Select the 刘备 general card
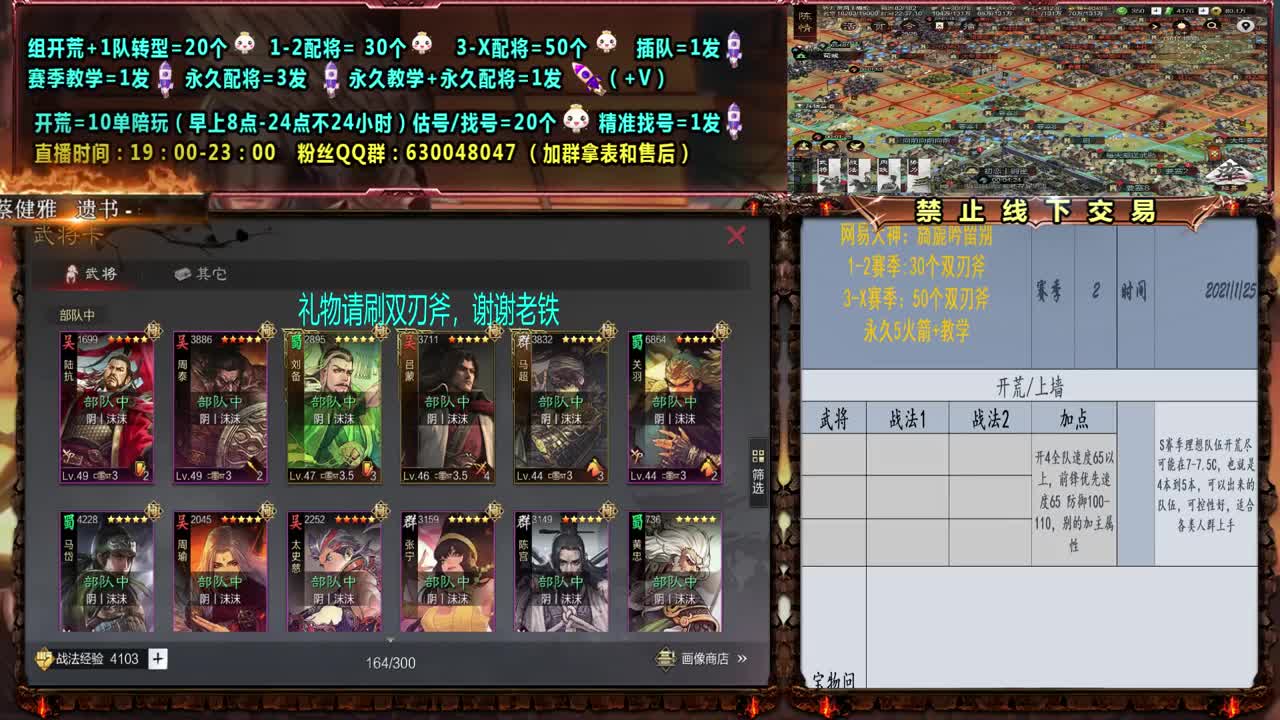Image resolution: width=1280 pixels, height=720 pixels. click(334, 407)
